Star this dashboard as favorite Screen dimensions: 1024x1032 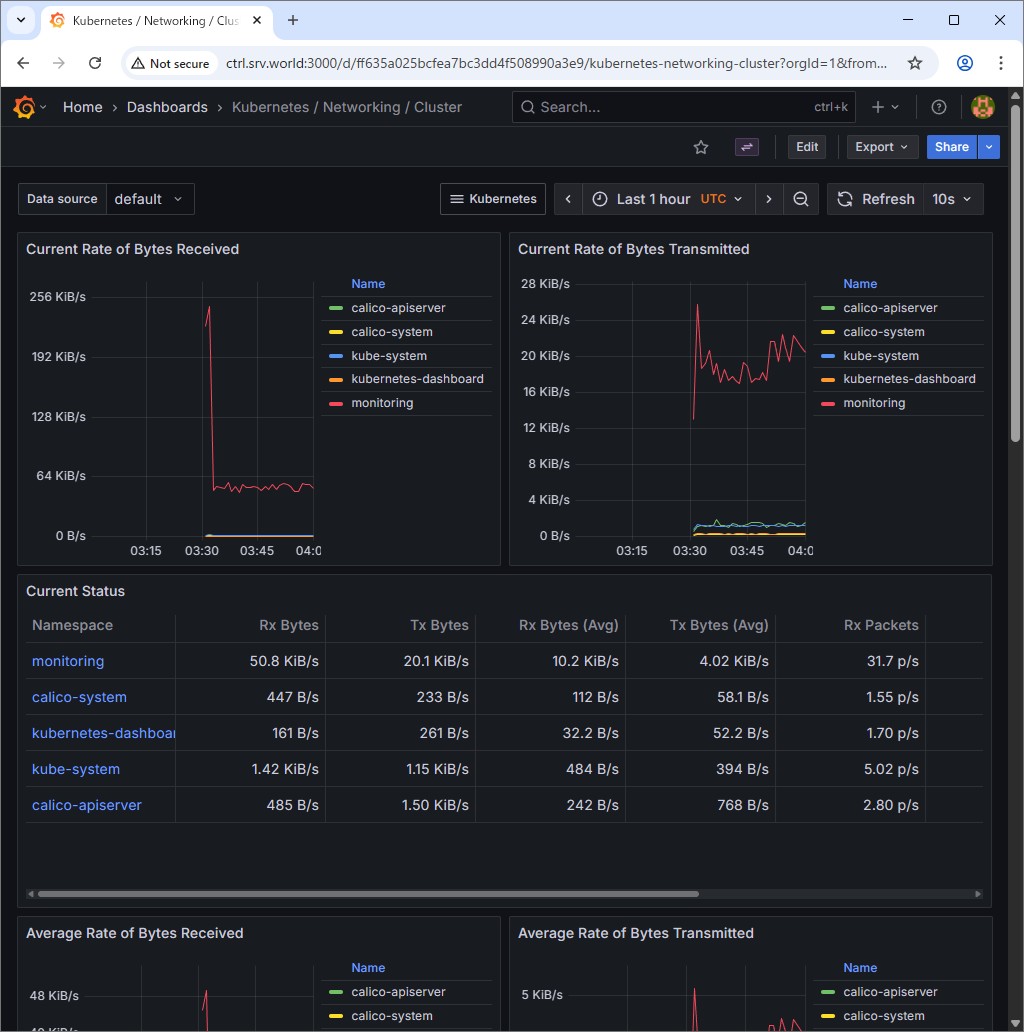[701, 147]
